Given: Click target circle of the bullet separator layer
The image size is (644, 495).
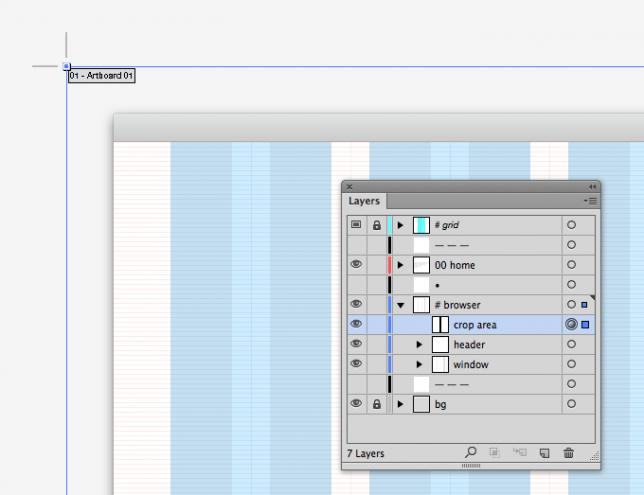Looking at the screenshot, I should [571, 284].
